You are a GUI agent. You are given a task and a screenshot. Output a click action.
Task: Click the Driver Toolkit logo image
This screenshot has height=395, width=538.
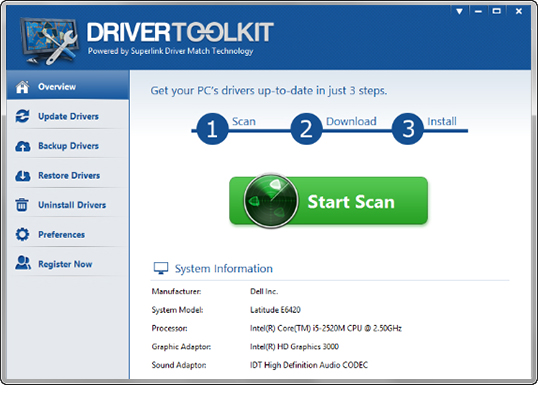click(x=49, y=41)
